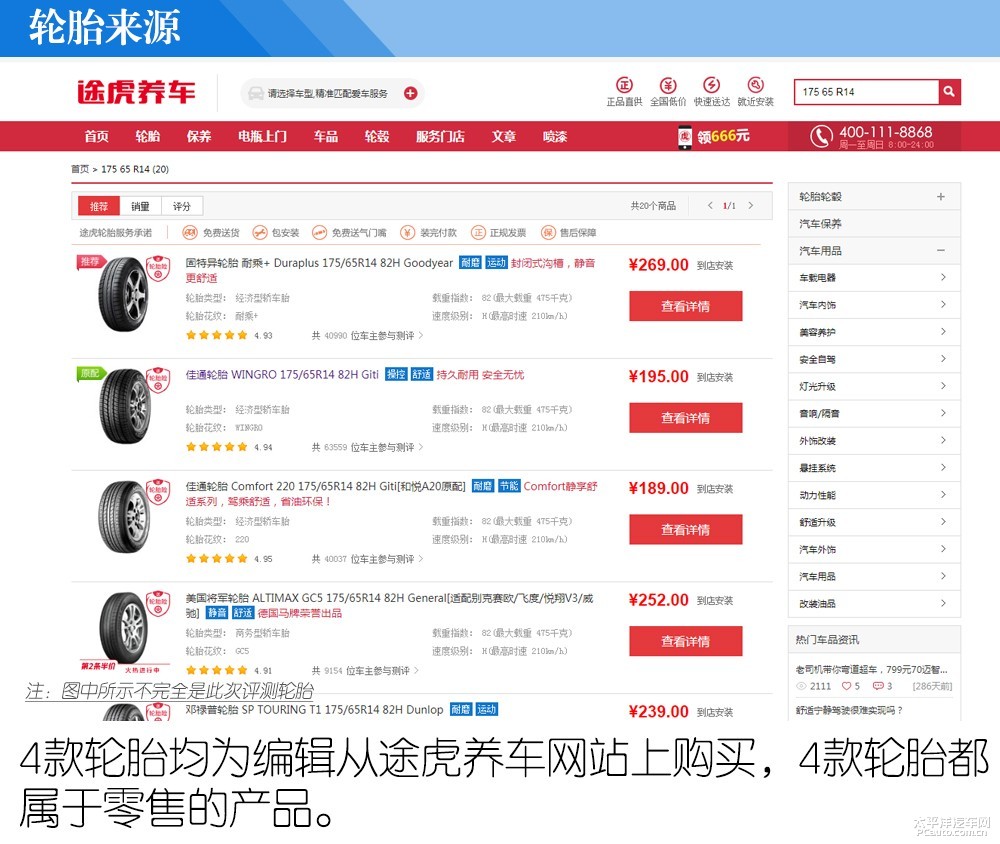Expand the 轮胎轮毂 sidebar section

pos(941,196)
